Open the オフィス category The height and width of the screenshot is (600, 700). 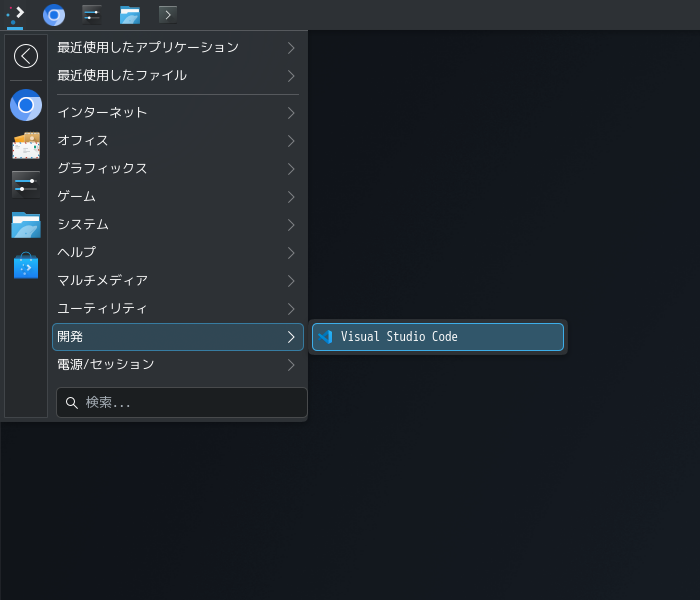pyautogui.click(x=178, y=141)
